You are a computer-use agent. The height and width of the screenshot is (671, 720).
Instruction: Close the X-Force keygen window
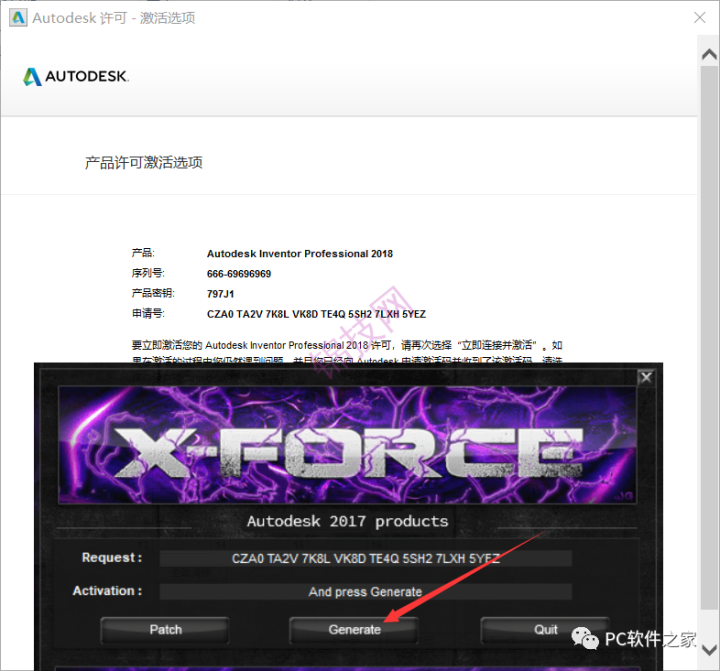pos(646,378)
